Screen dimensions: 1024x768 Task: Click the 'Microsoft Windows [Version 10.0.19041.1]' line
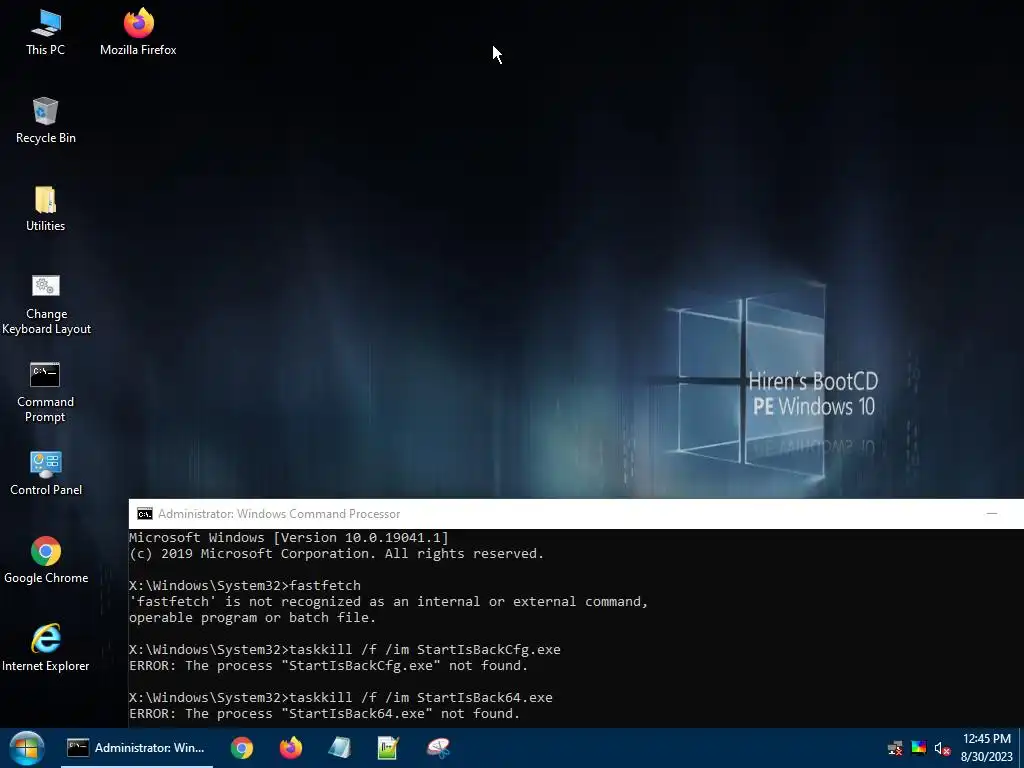click(289, 537)
